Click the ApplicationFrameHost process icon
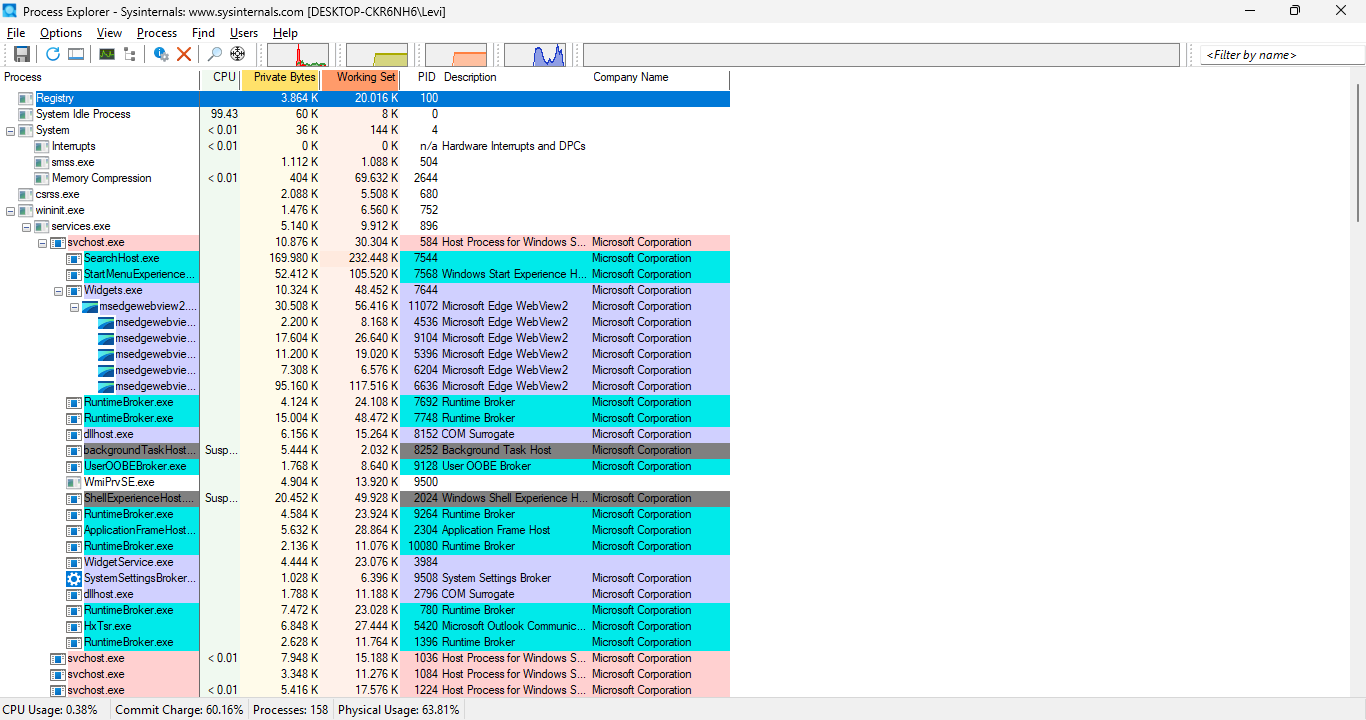The width and height of the screenshot is (1366, 720). [x=74, y=530]
